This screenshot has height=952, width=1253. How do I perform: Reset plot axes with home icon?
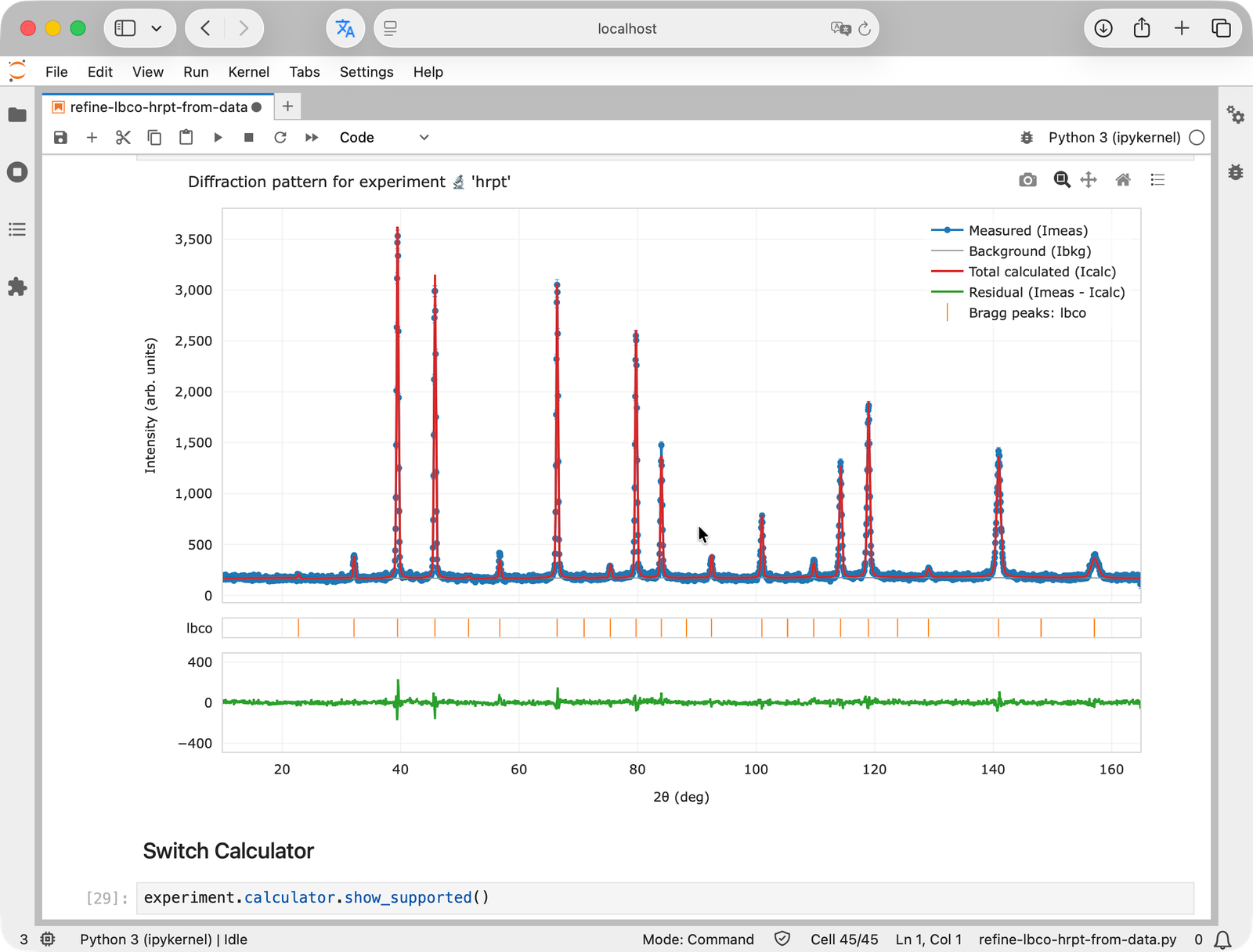tap(1123, 180)
